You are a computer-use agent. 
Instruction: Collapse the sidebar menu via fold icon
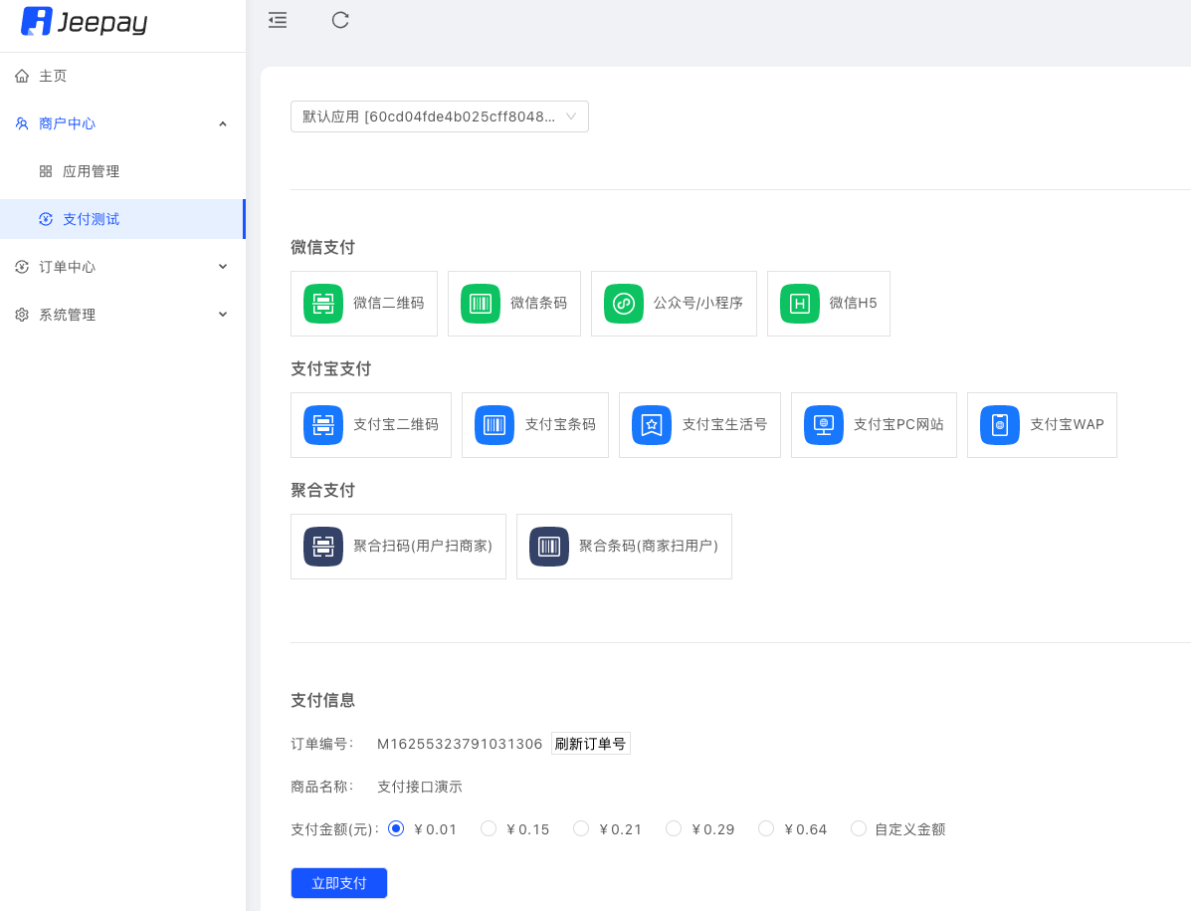point(278,21)
